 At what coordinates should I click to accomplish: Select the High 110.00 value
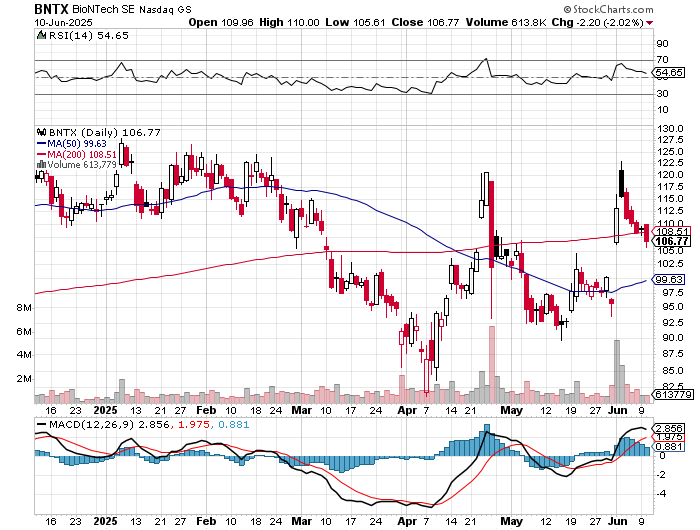pos(289,22)
